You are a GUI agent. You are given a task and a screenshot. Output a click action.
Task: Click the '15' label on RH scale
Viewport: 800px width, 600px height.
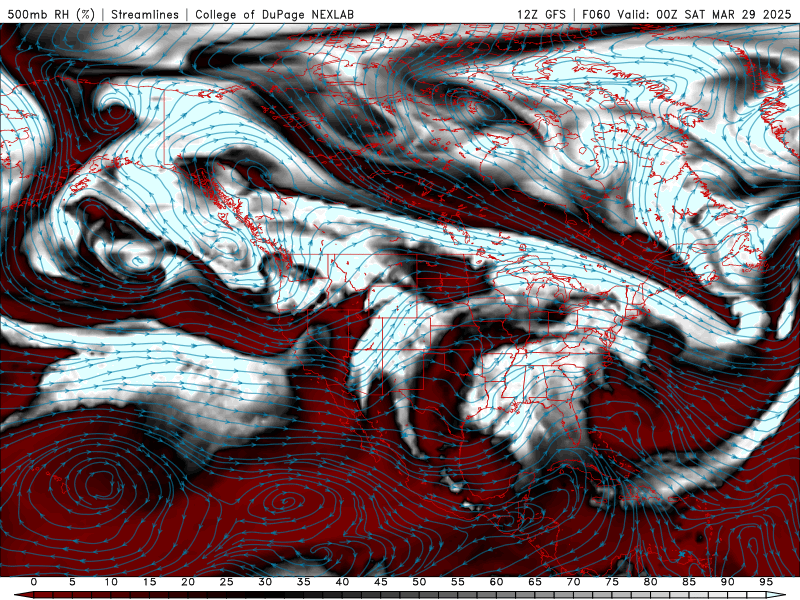149,582
